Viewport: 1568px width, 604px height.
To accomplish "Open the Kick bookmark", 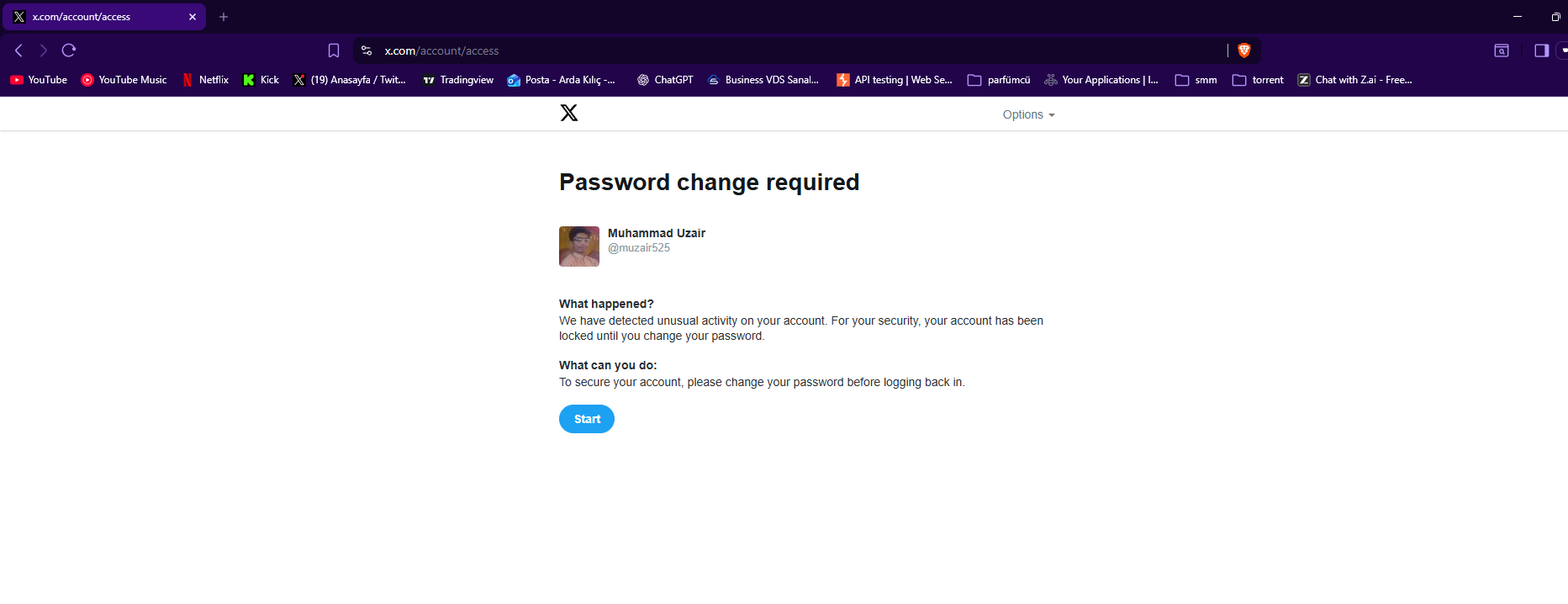I will tap(261, 80).
